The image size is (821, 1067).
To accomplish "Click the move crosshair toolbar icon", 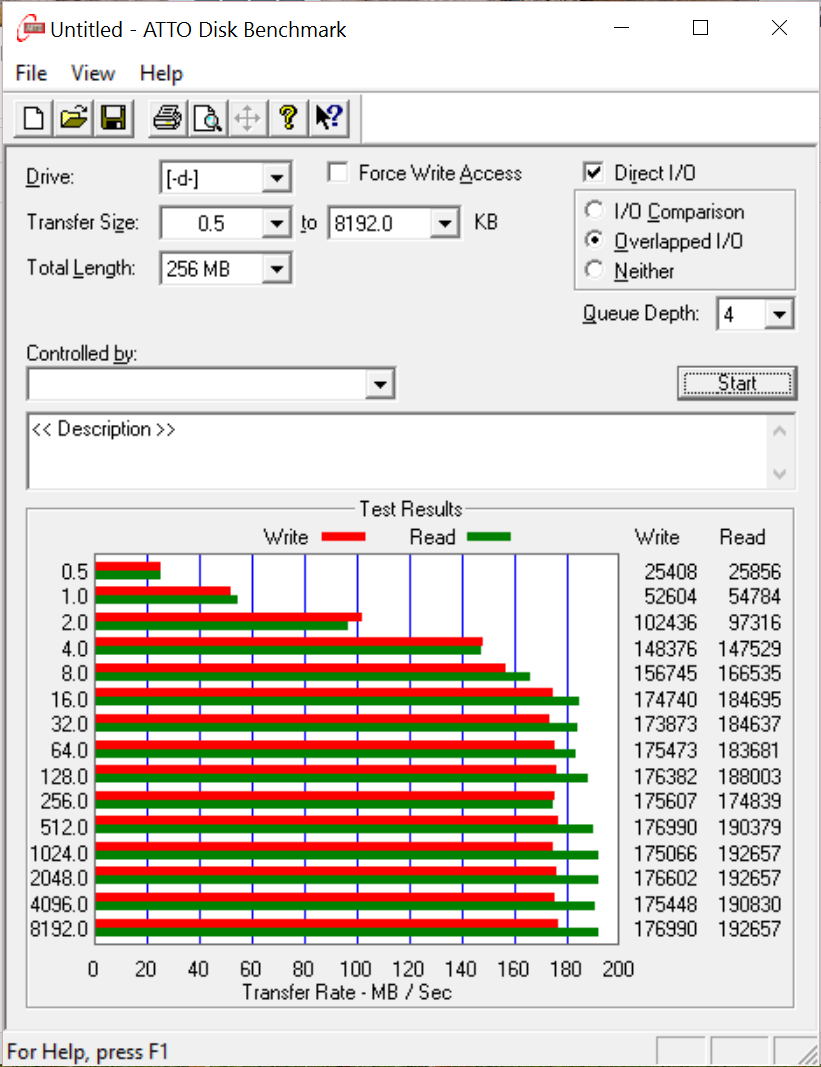I will tap(247, 118).
